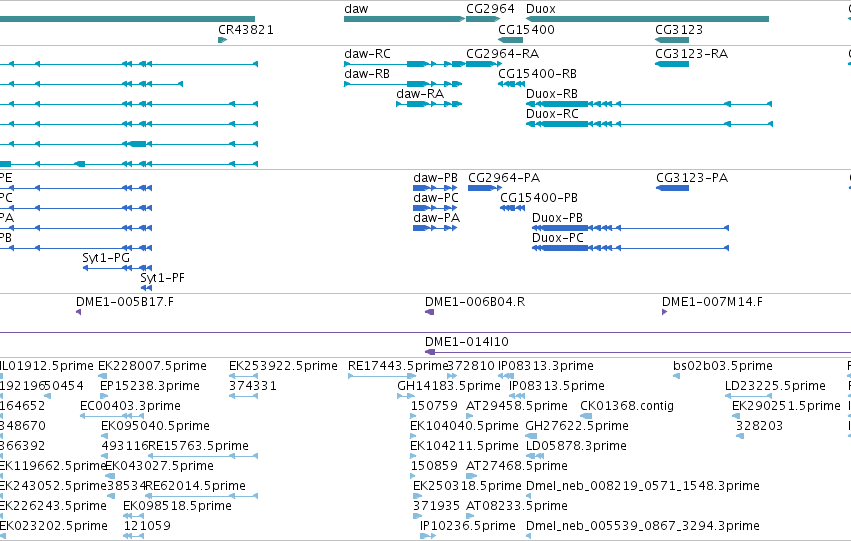Image resolution: width=851 pixels, height=541 pixels.
Task: Select EST EK098518.5prime
Action: [x=134, y=517]
